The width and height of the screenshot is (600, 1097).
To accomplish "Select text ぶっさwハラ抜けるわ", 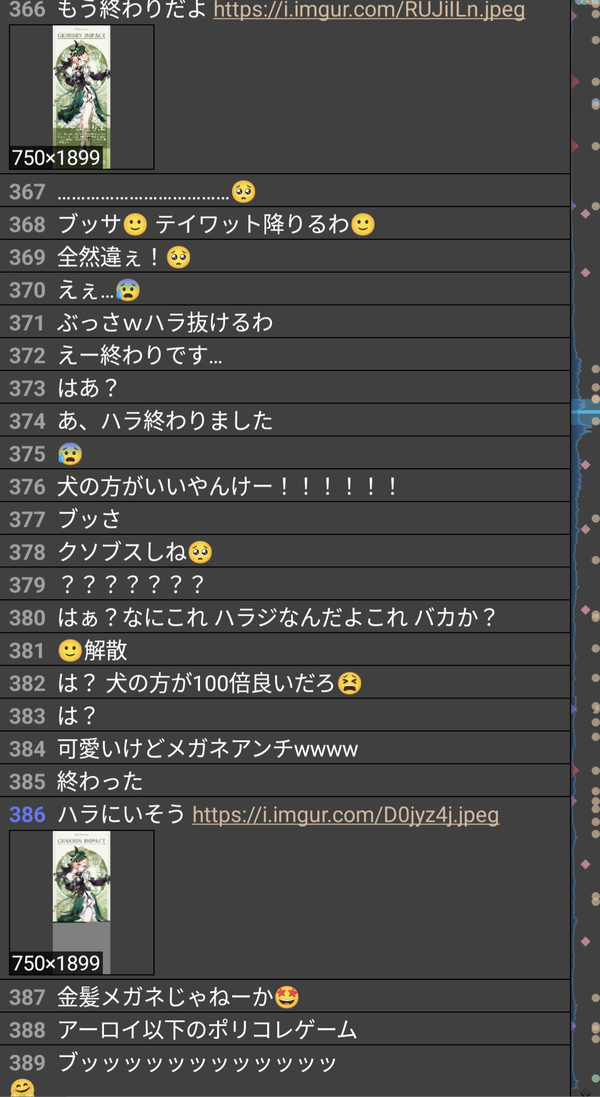I will click(165, 323).
